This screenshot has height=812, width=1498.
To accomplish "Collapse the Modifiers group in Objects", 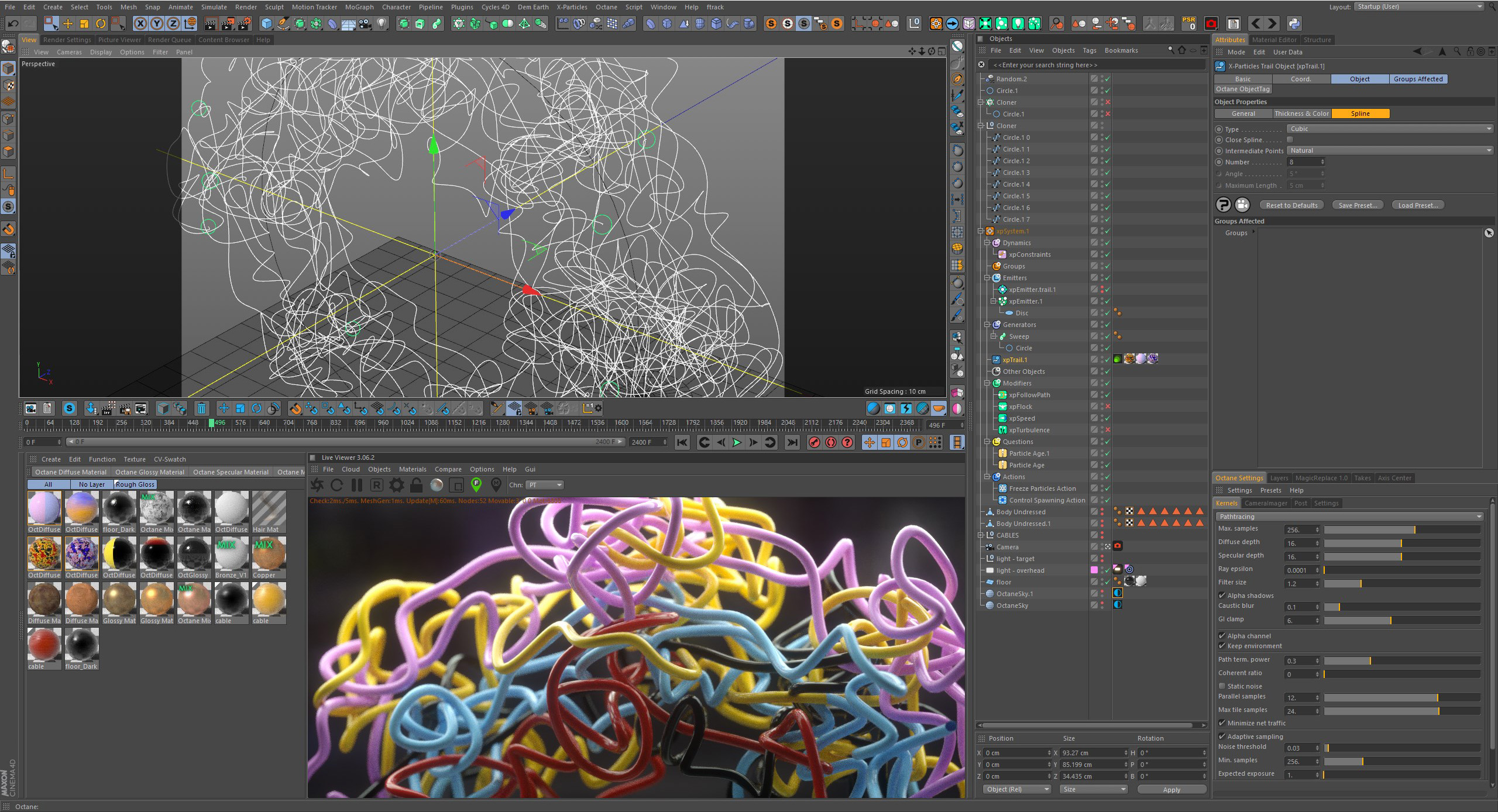I will 988,383.
